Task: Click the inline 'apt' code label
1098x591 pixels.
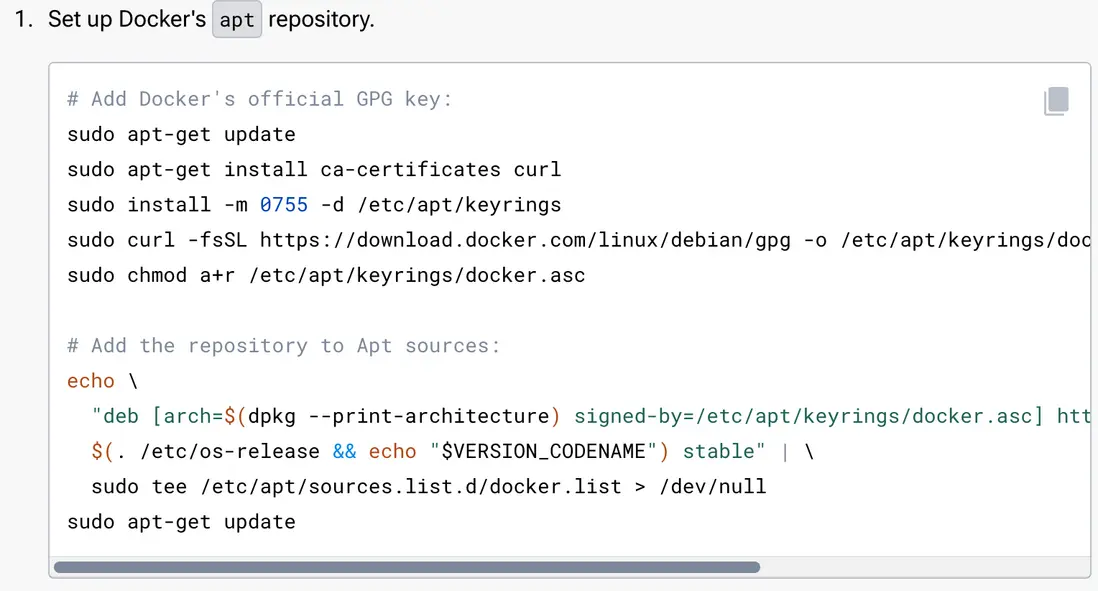Action: 237,20
